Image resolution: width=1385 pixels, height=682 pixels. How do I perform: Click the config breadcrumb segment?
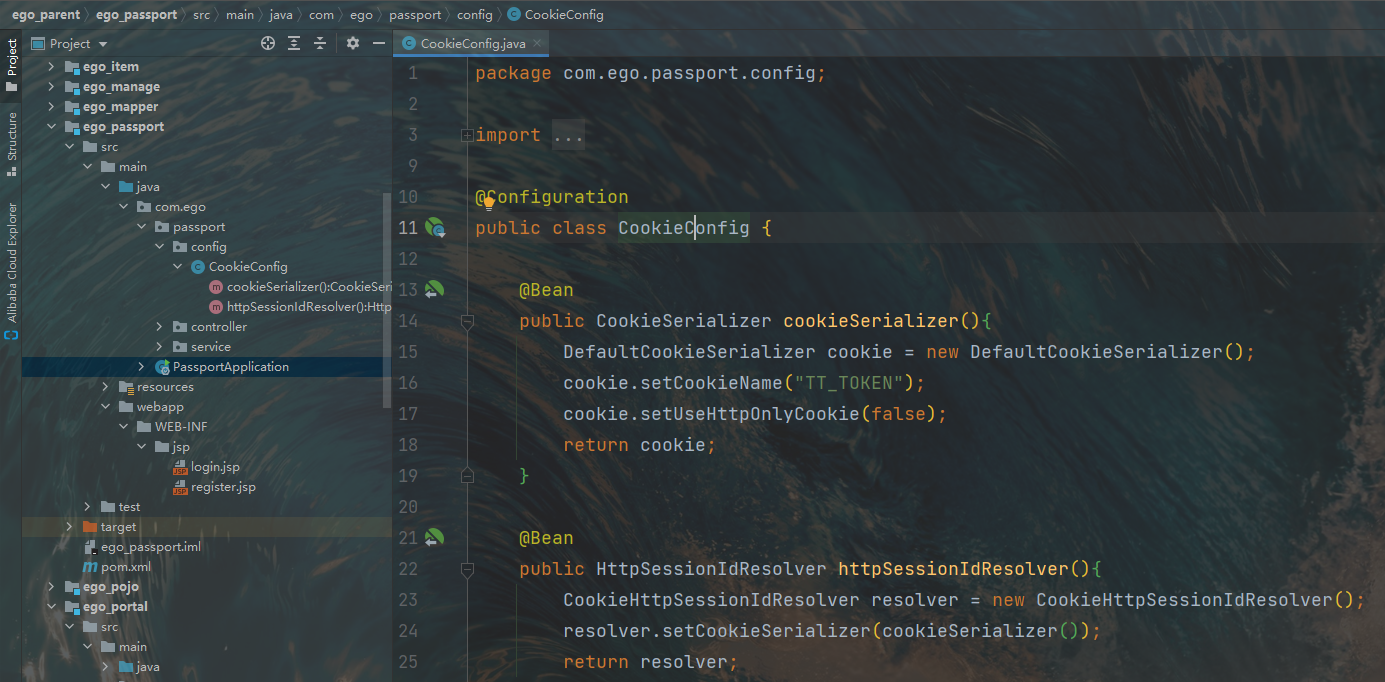pos(474,15)
